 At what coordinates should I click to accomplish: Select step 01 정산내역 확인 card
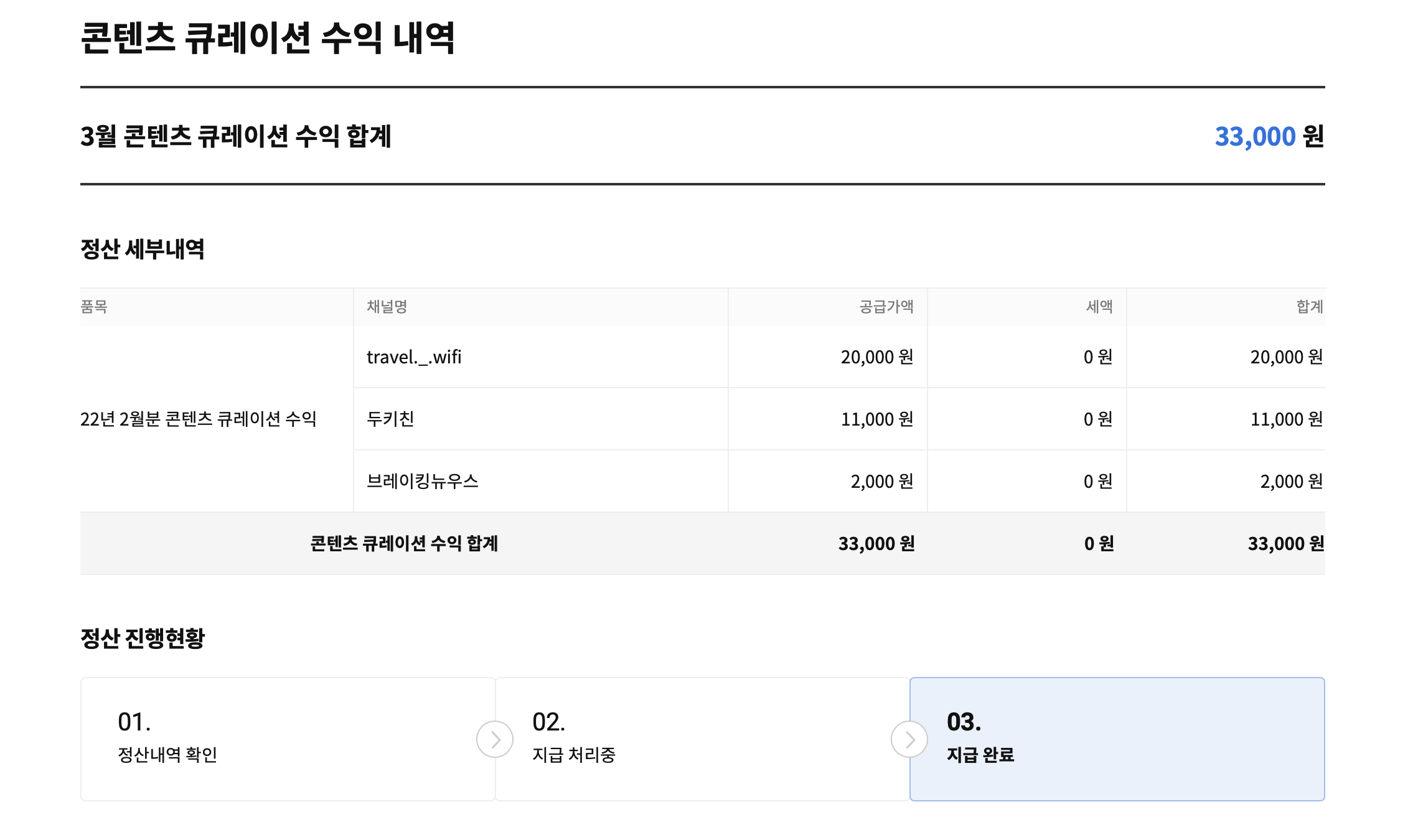click(x=288, y=739)
